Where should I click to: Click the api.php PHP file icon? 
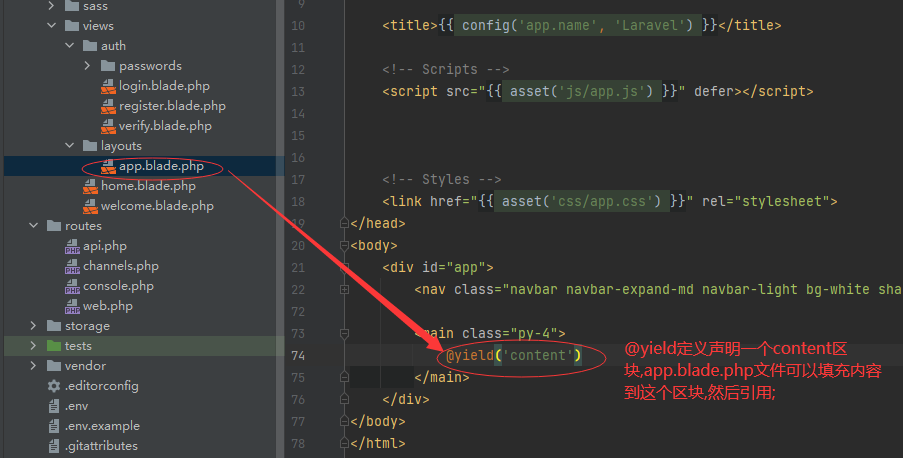tap(72, 247)
